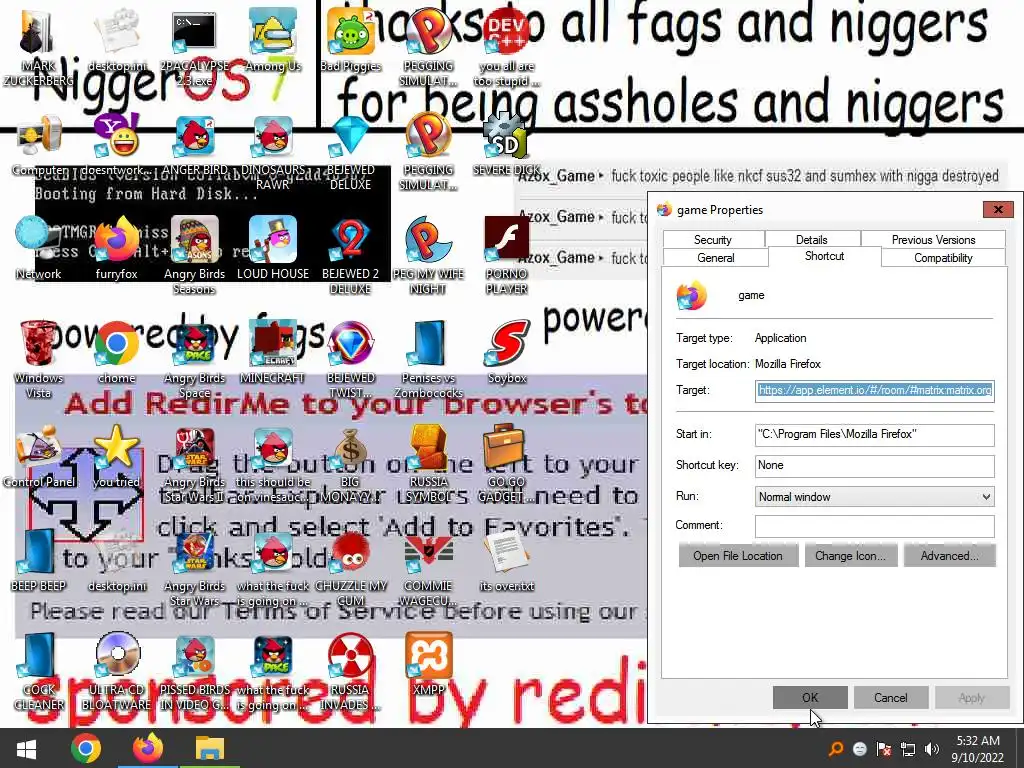The image size is (1024, 768).
Task: Switch to the Details tab
Action: (812, 240)
